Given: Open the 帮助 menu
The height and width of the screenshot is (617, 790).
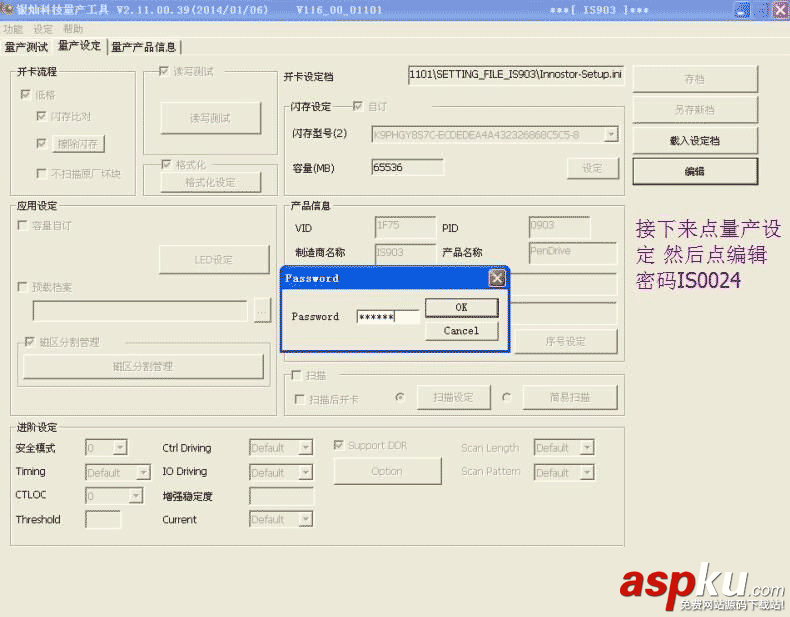Looking at the screenshot, I should 73,29.
